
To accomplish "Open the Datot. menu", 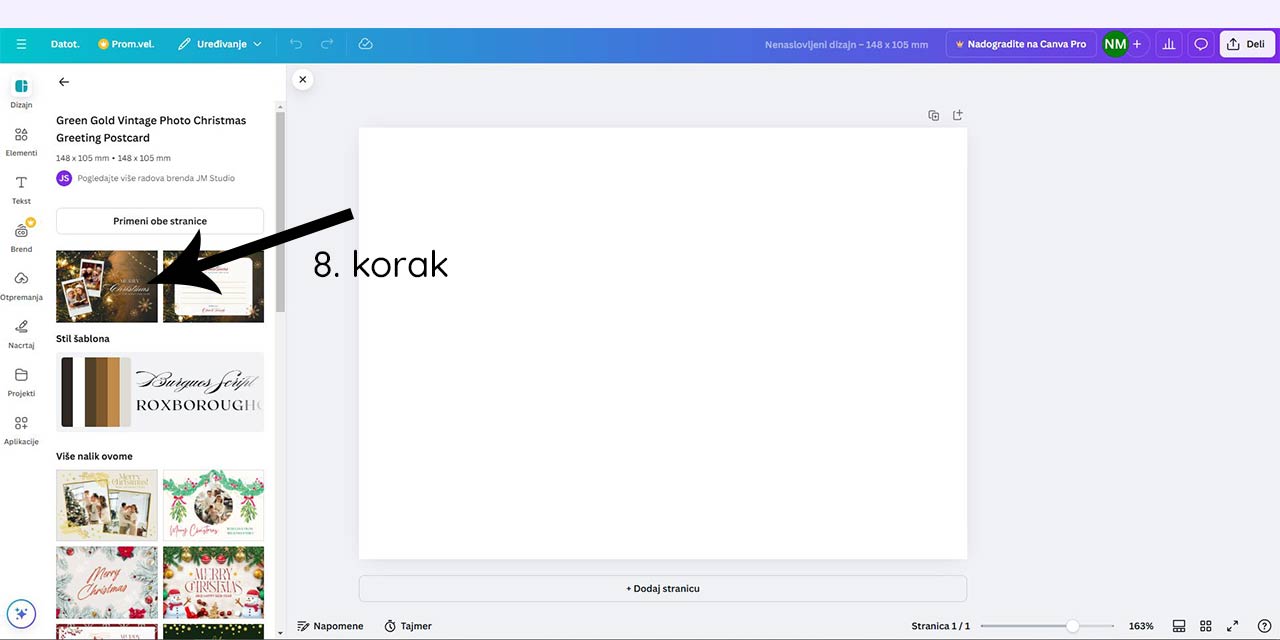I will 64,44.
